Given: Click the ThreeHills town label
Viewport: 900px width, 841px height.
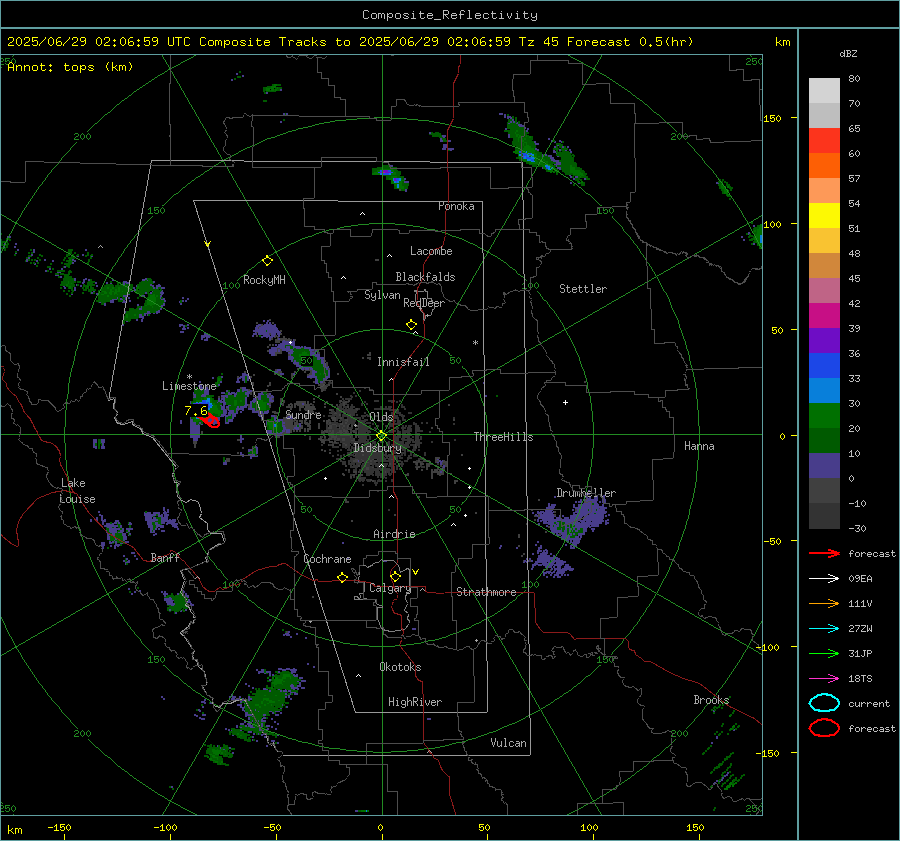Looking at the screenshot, I should click(503, 437).
